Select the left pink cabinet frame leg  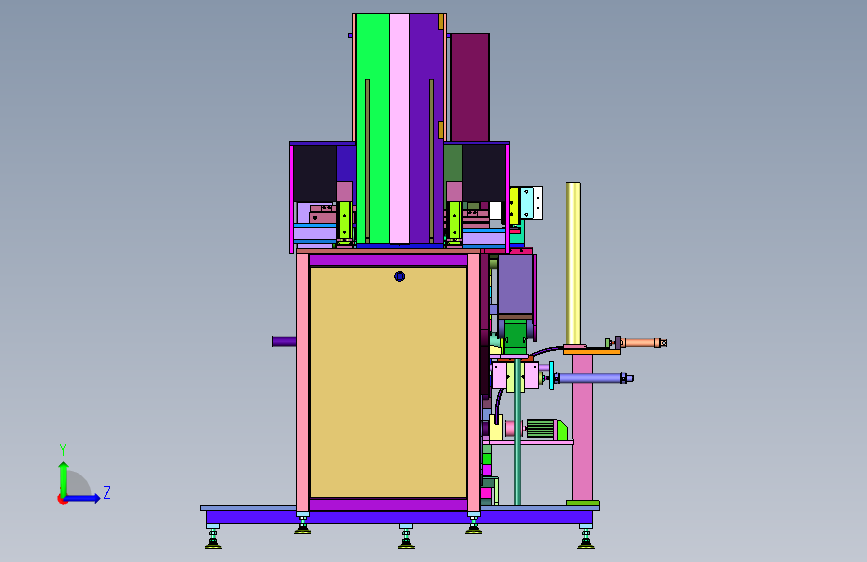302,382
